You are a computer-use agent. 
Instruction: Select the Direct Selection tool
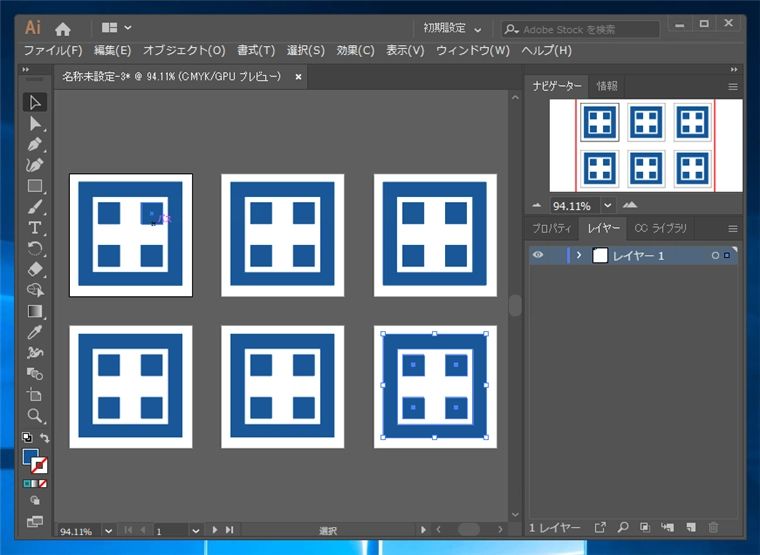pyautogui.click(x=35, y=123)
